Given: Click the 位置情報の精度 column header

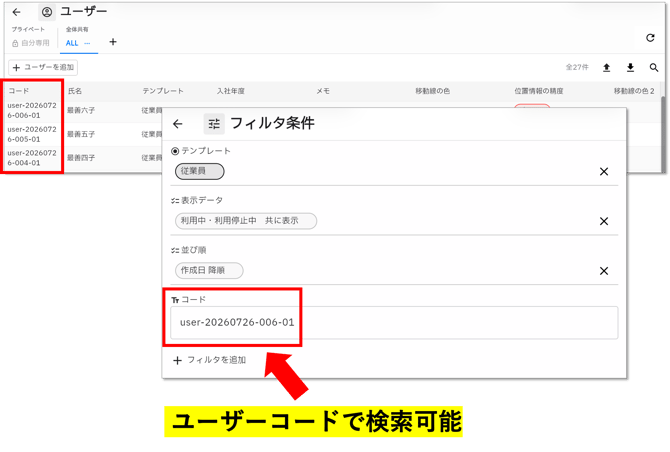Looking at the screenshot, I should pyautogui.click(x=539, y=91).
